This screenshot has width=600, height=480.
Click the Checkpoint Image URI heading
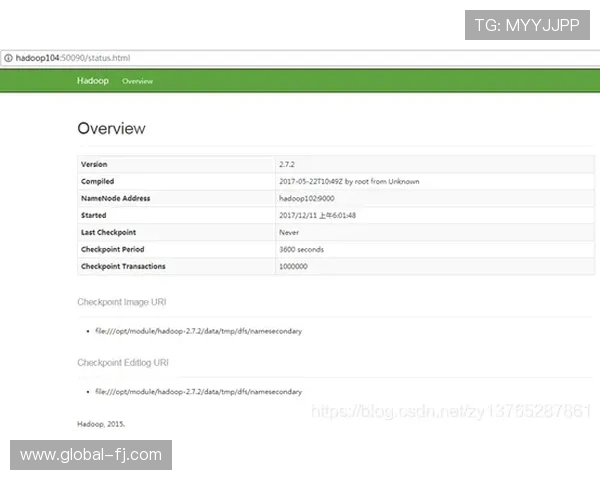point(122,301)
